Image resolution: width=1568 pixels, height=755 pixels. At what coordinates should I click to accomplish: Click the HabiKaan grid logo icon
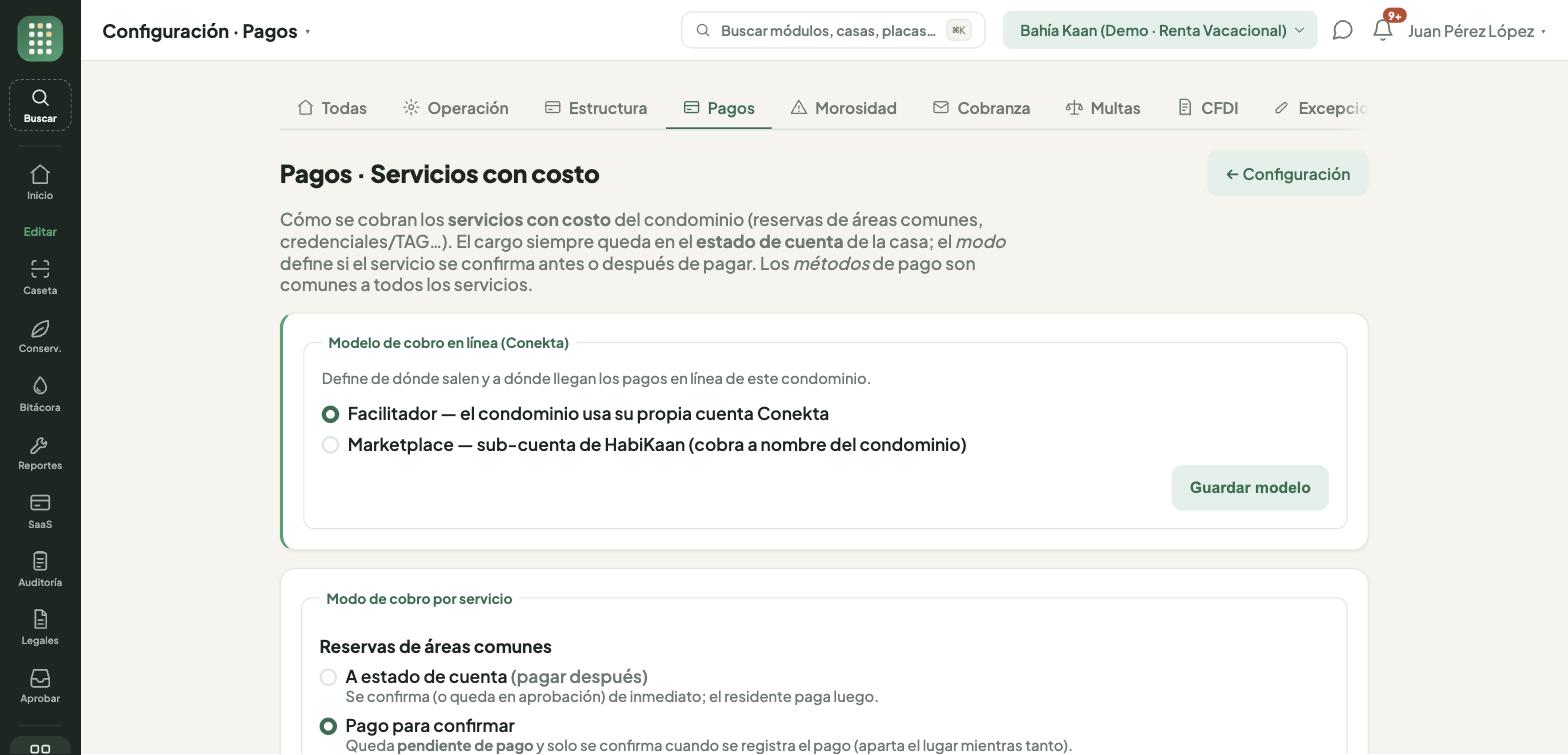click(40, 39)
